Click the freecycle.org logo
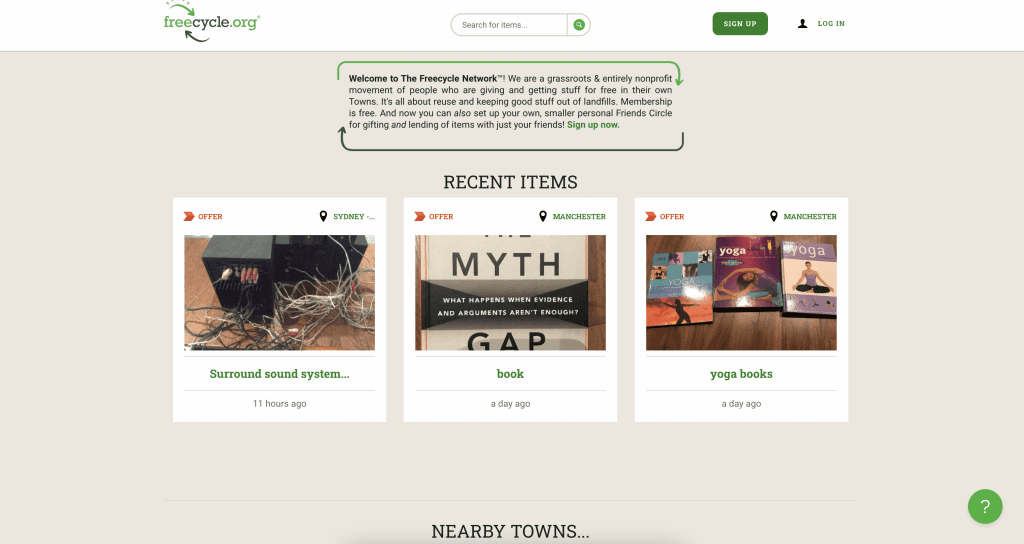 (x=212, y=22)
